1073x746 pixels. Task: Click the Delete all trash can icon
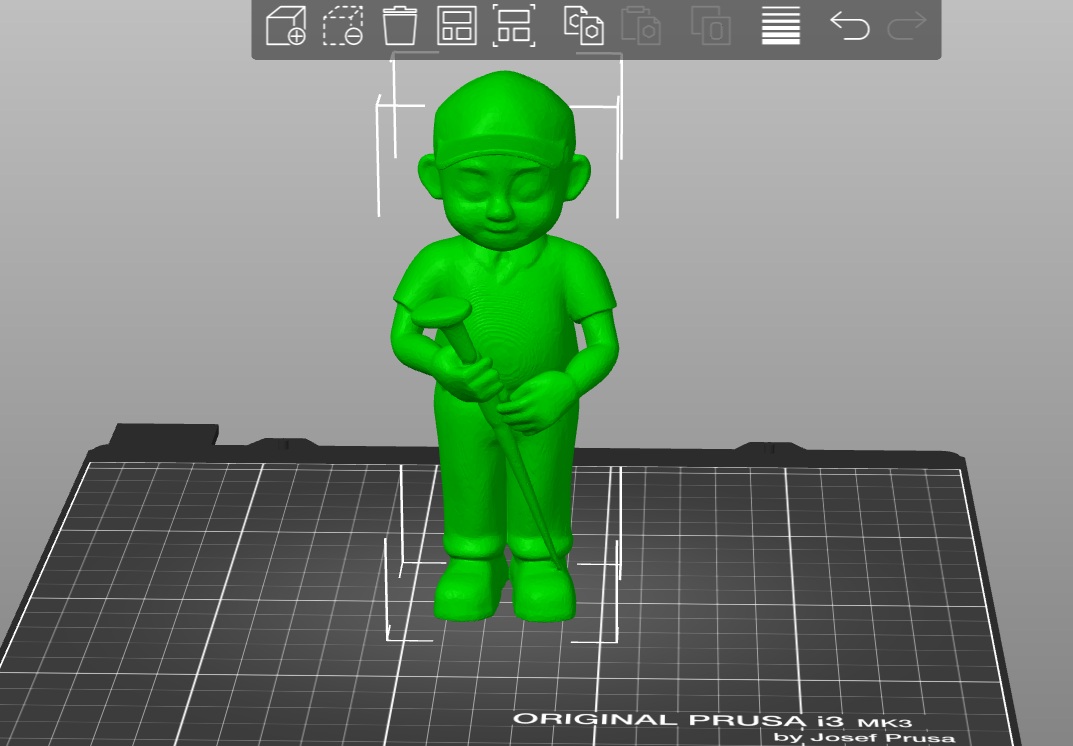(x=400, y=26)
